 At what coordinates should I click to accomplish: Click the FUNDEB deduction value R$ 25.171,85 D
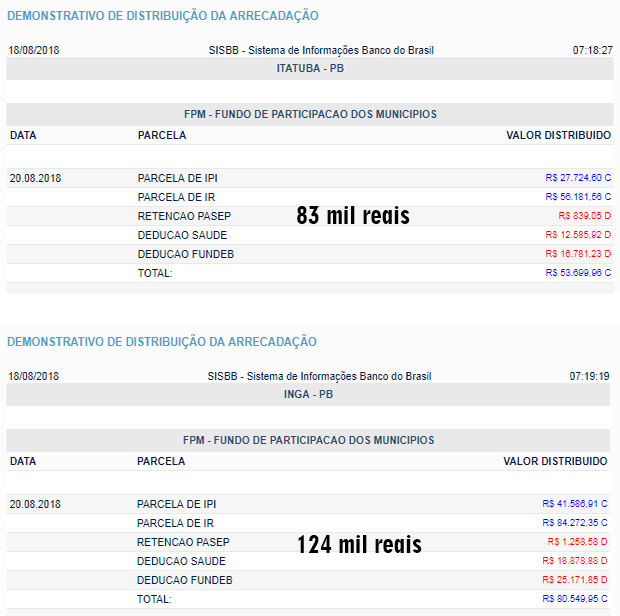575,580
